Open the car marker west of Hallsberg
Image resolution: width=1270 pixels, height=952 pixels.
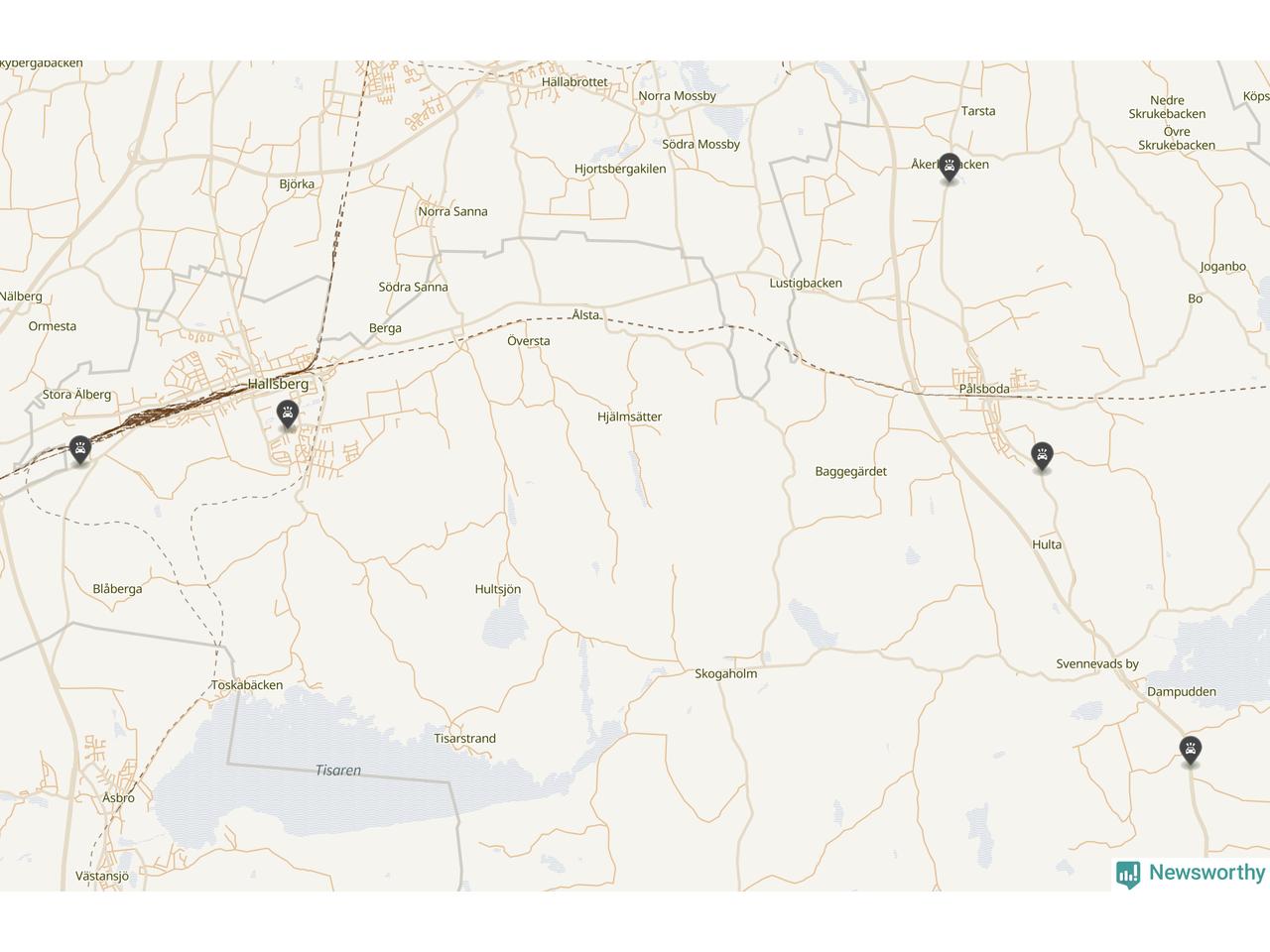(80, 450)
